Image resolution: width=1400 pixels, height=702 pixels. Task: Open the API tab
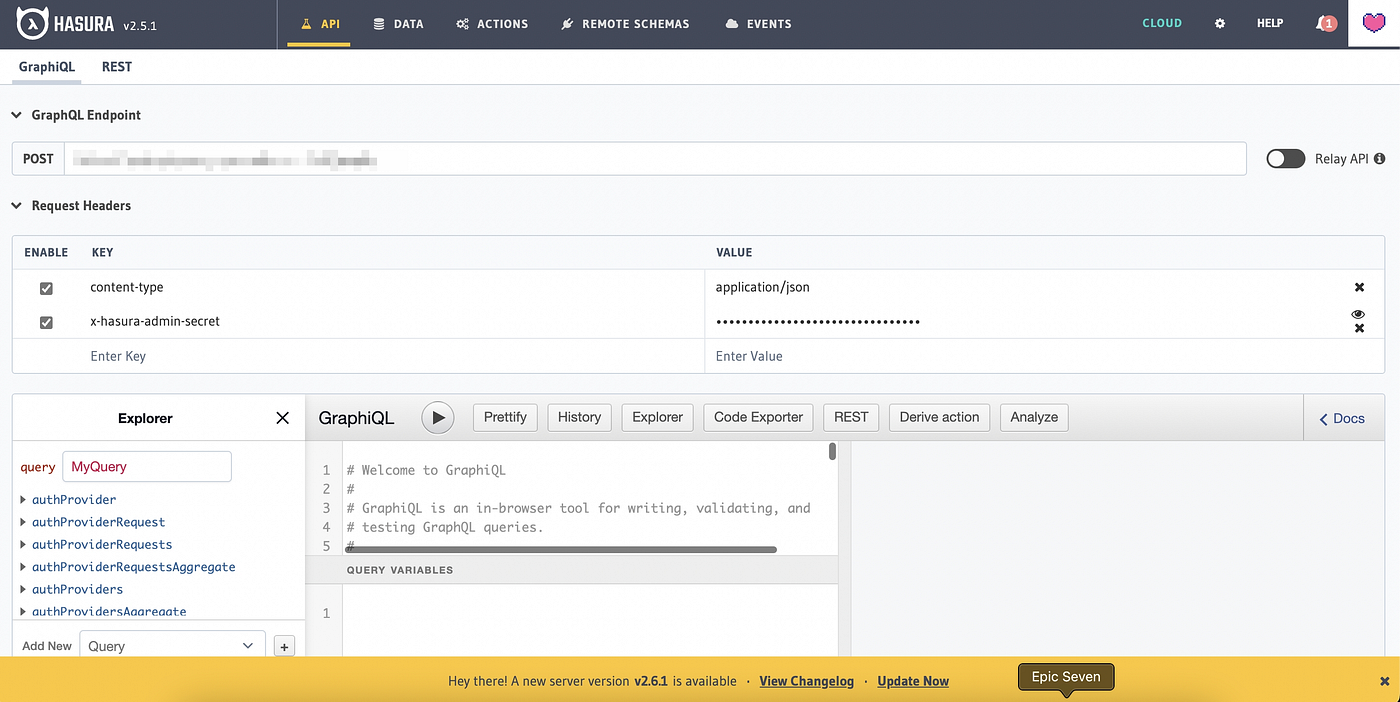(x=319, y=24)
